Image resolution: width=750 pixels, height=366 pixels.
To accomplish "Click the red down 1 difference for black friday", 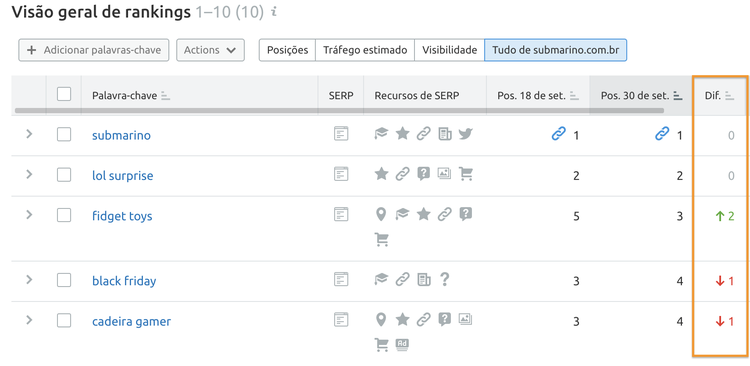I will 724,281.
